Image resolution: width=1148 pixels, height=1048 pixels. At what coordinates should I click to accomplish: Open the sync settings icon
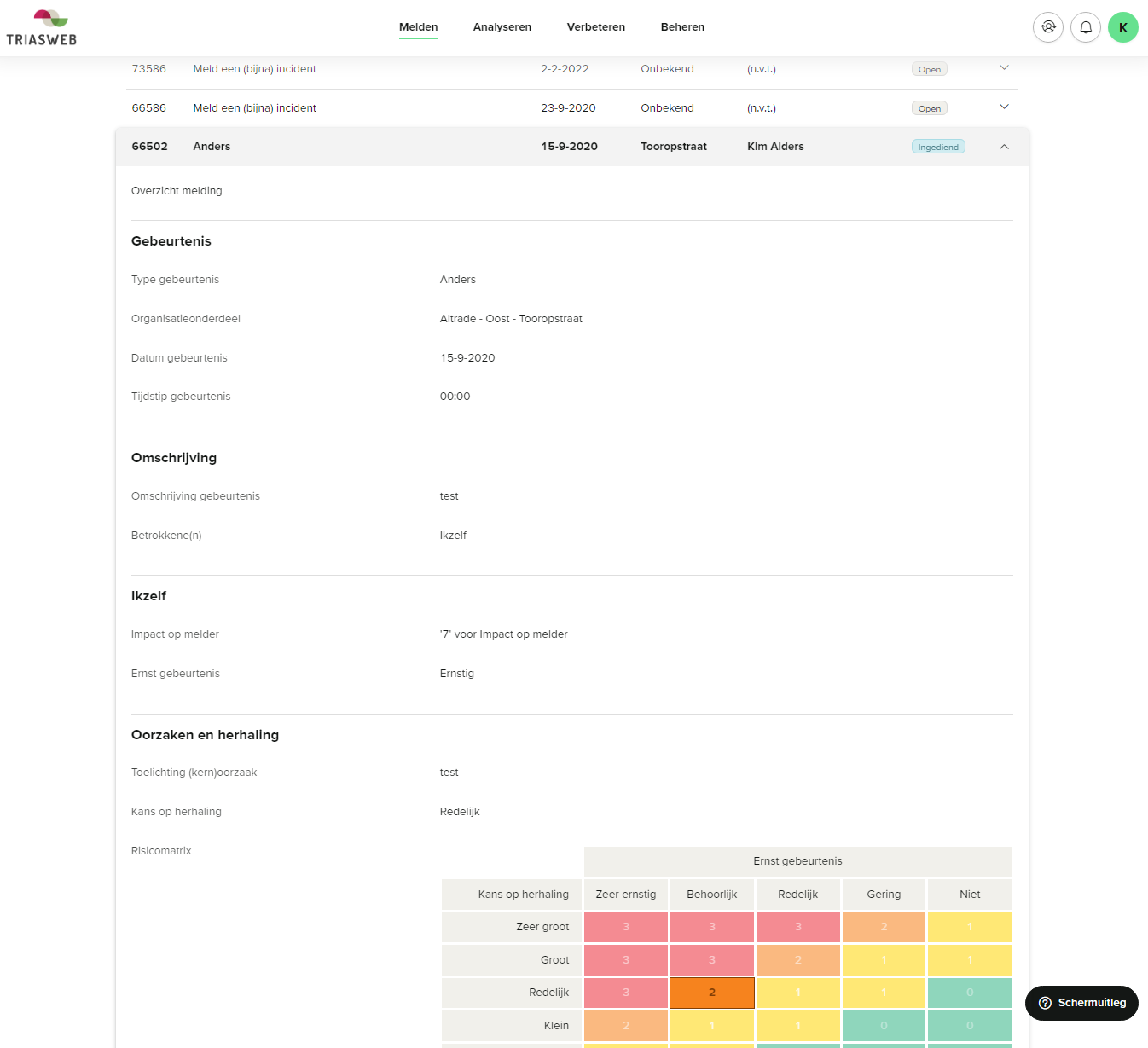pyautogui.click(x=1048, y=27)
